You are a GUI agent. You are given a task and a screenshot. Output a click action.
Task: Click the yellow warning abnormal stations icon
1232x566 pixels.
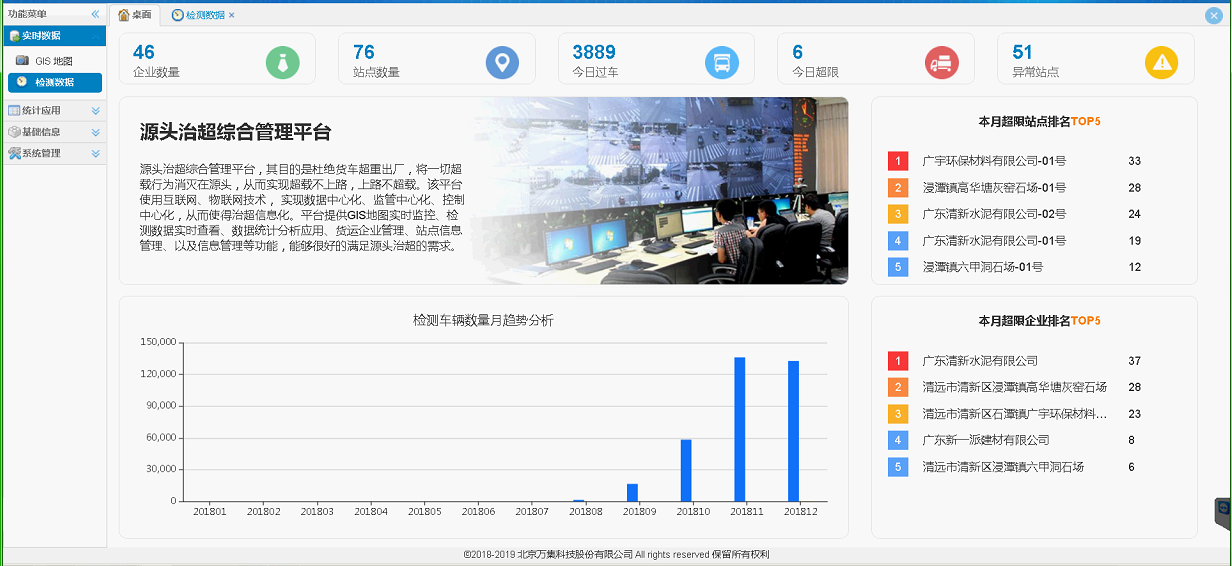[1161, 62]
